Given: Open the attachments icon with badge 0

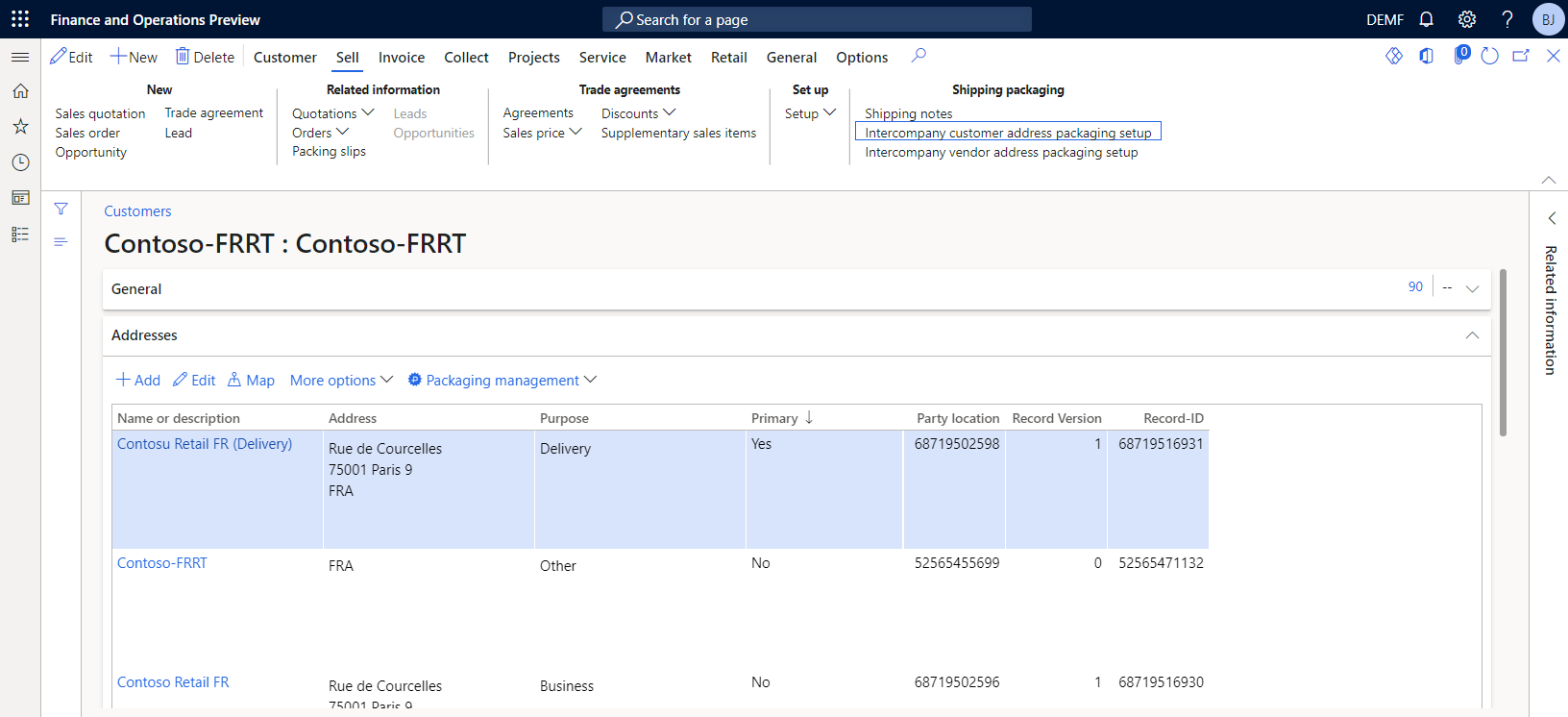Looking at the screenshot, I should [1460, 55].
